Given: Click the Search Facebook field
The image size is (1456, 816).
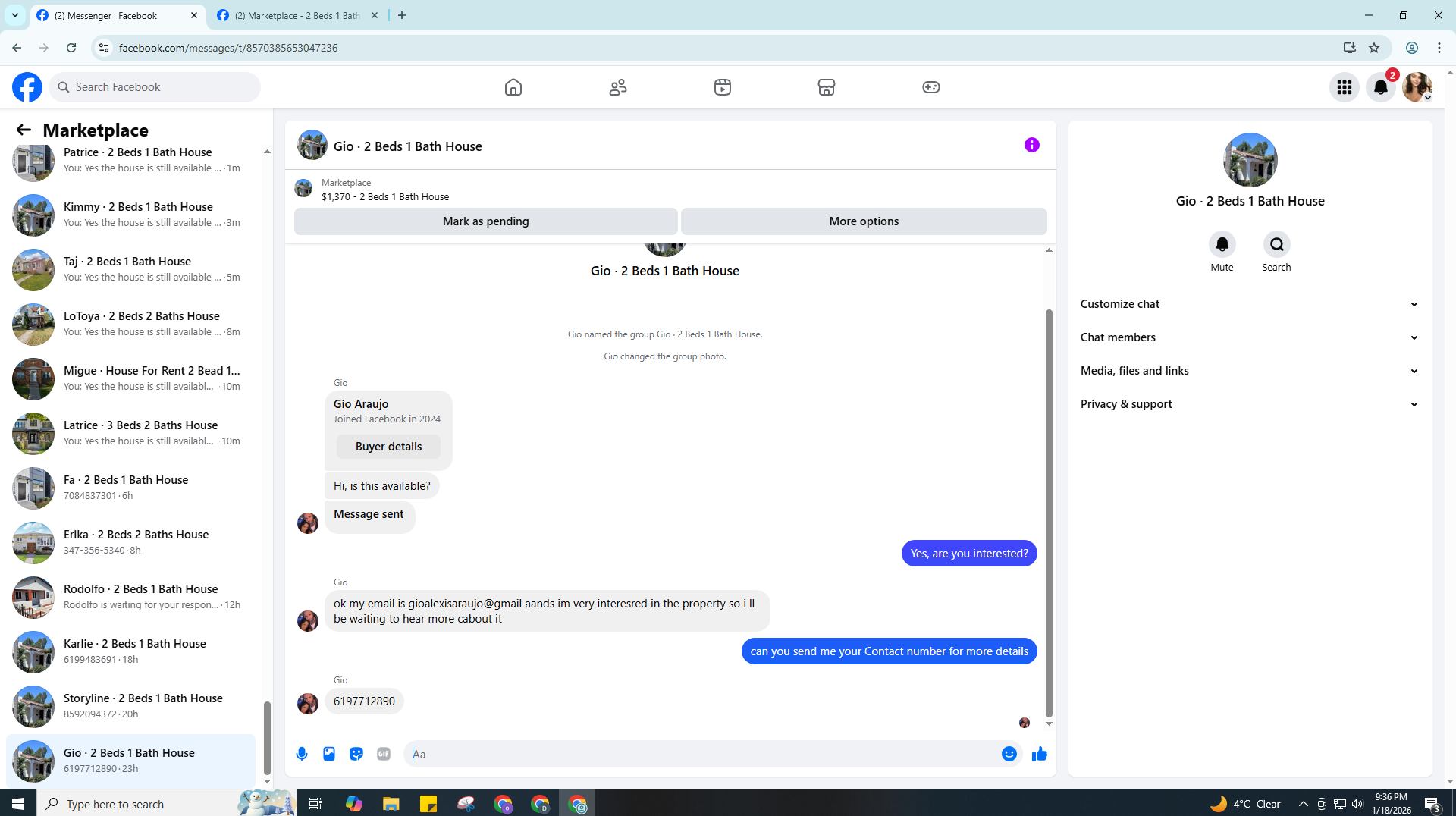Looking at the screenshot, I should (155, 87).
